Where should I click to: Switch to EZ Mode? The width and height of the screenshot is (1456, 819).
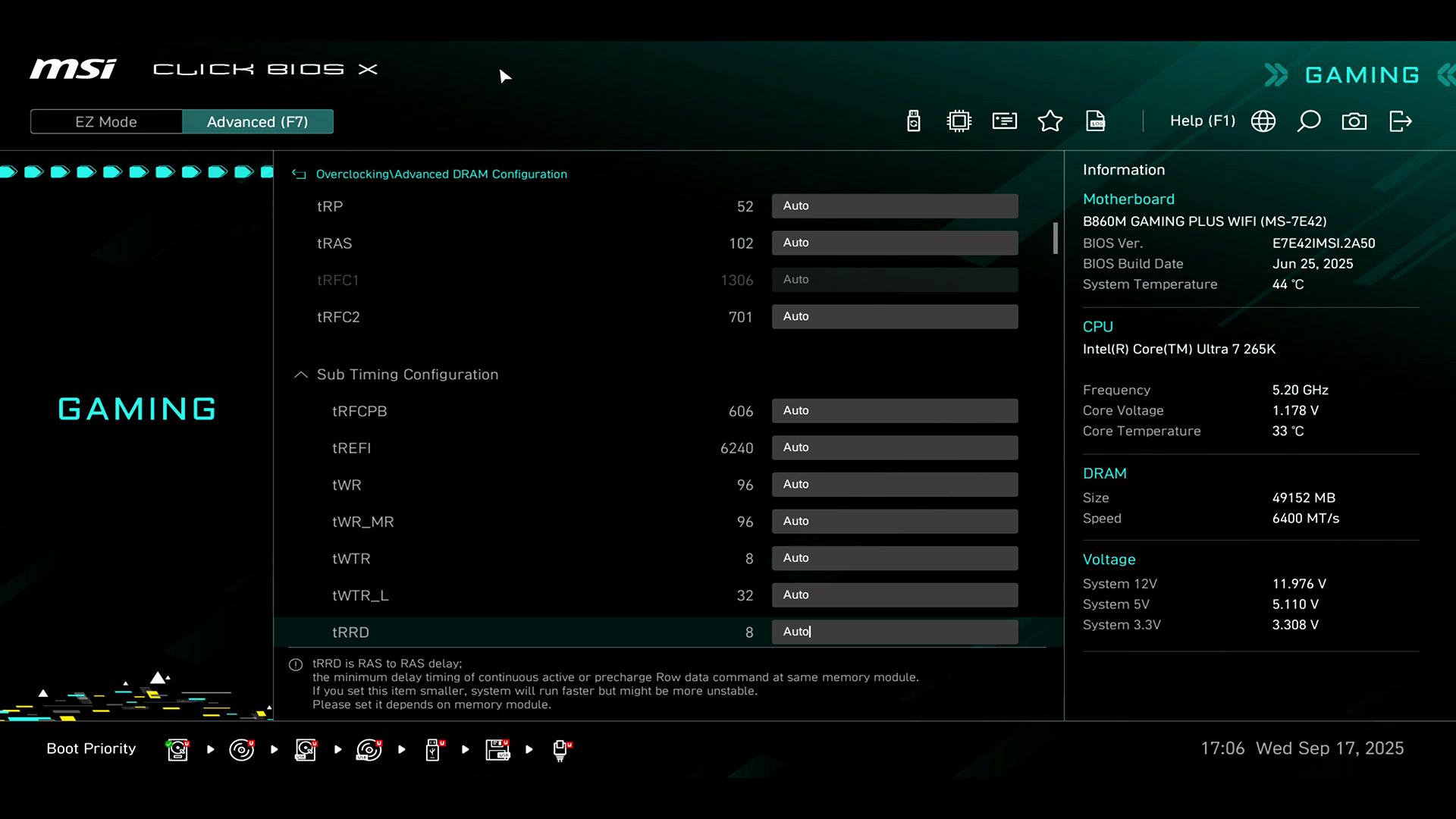click(x=106, y=122)
